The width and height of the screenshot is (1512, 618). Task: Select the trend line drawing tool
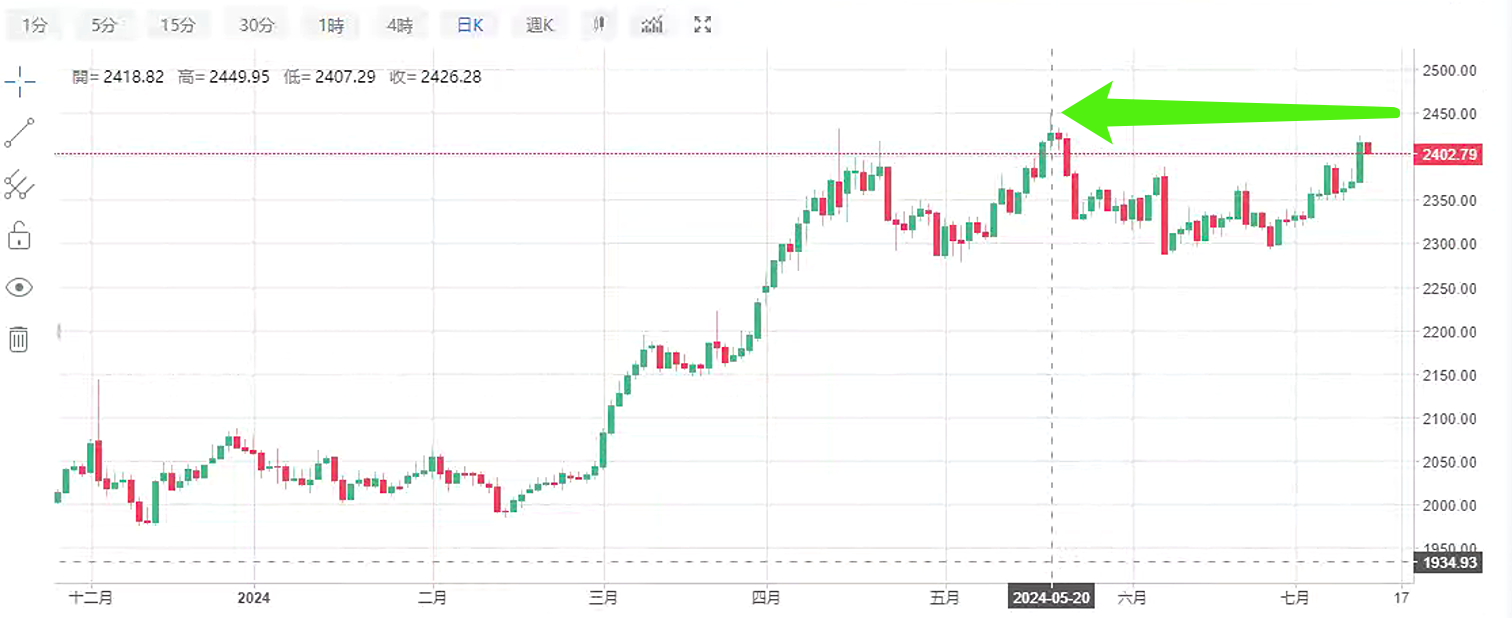click(x=19, y=133)
